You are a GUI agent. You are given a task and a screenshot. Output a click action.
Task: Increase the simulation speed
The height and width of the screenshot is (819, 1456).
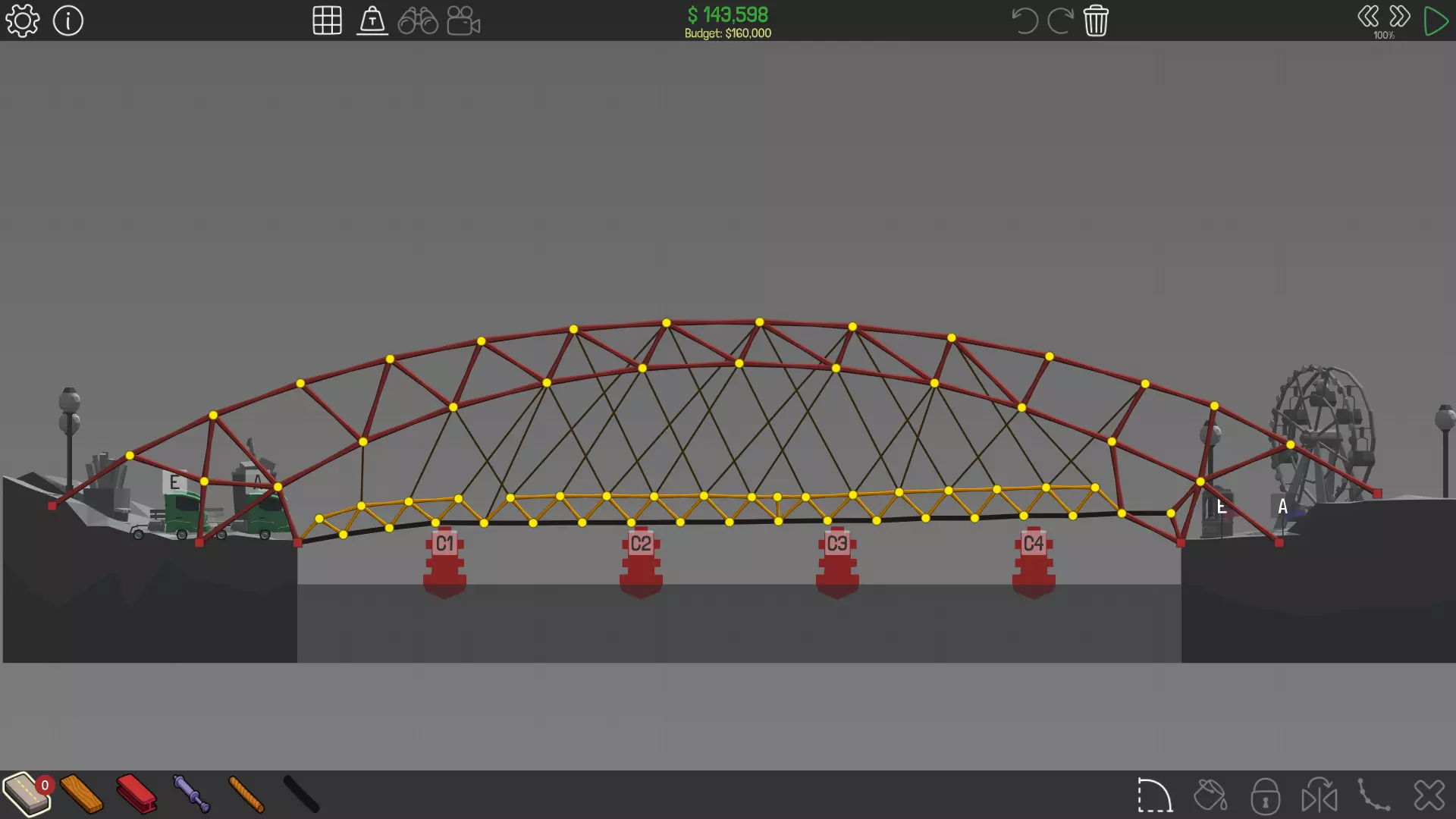point(1400,17)
